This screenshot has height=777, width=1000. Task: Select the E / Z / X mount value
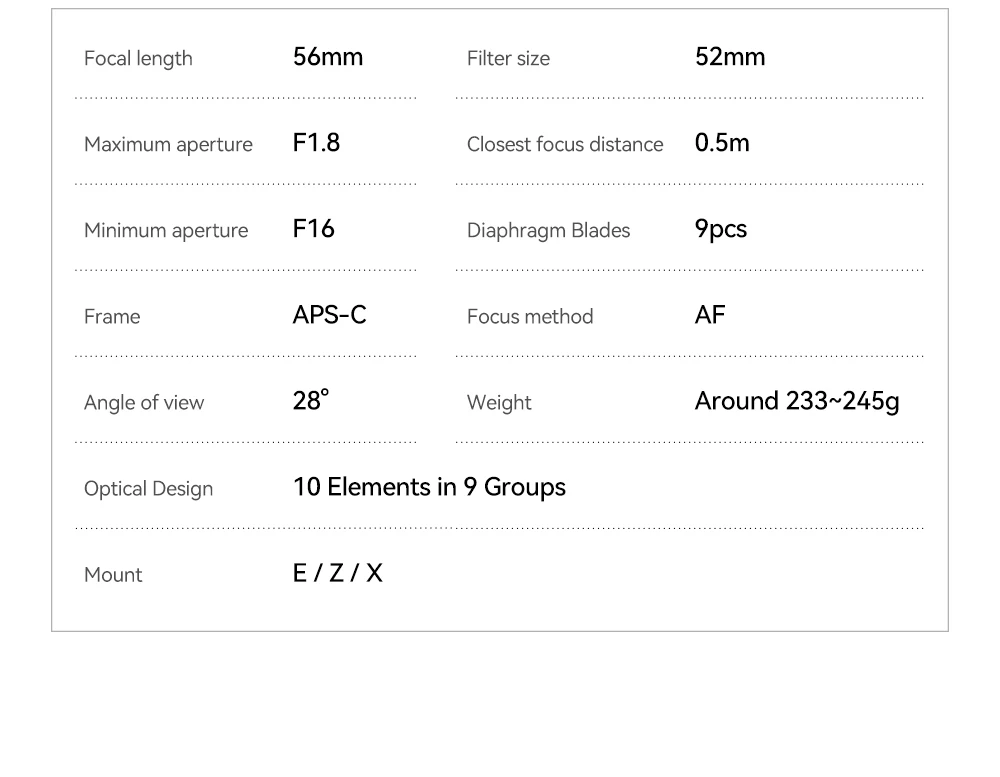[x=338, y=573]
